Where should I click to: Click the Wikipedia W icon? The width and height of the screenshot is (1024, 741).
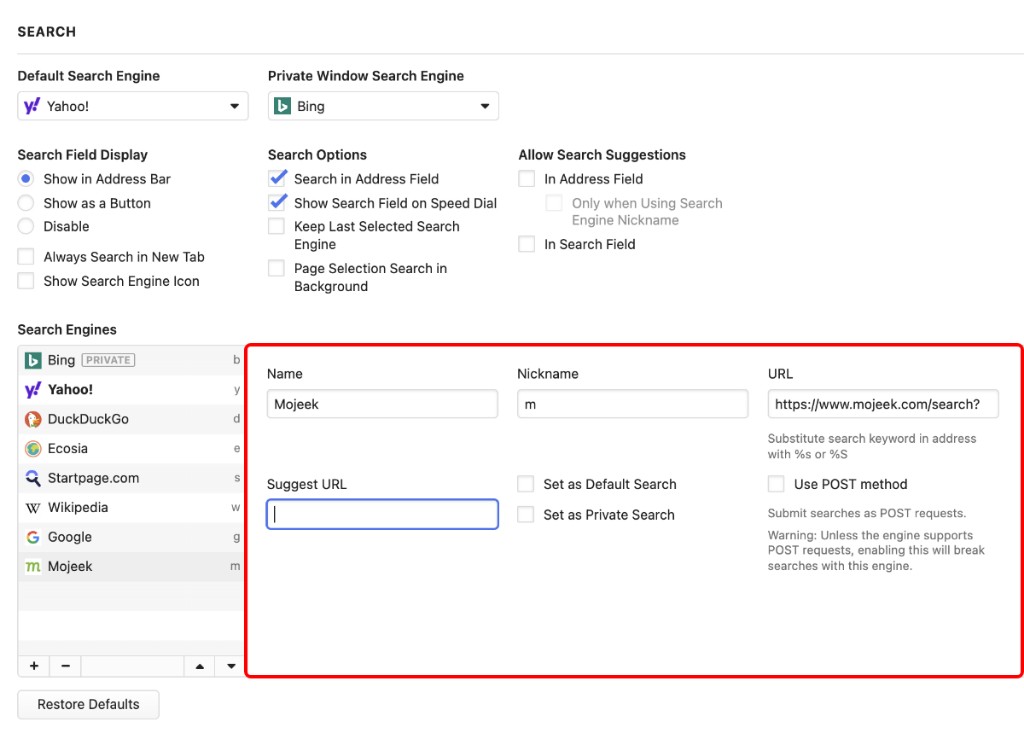(33, 508)
